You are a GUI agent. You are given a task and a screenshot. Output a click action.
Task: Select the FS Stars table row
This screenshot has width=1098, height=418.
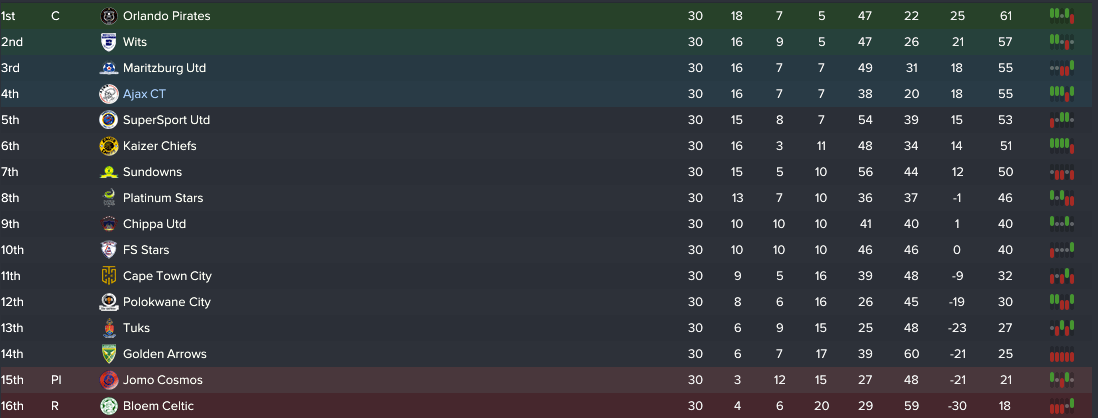[549, 250]
